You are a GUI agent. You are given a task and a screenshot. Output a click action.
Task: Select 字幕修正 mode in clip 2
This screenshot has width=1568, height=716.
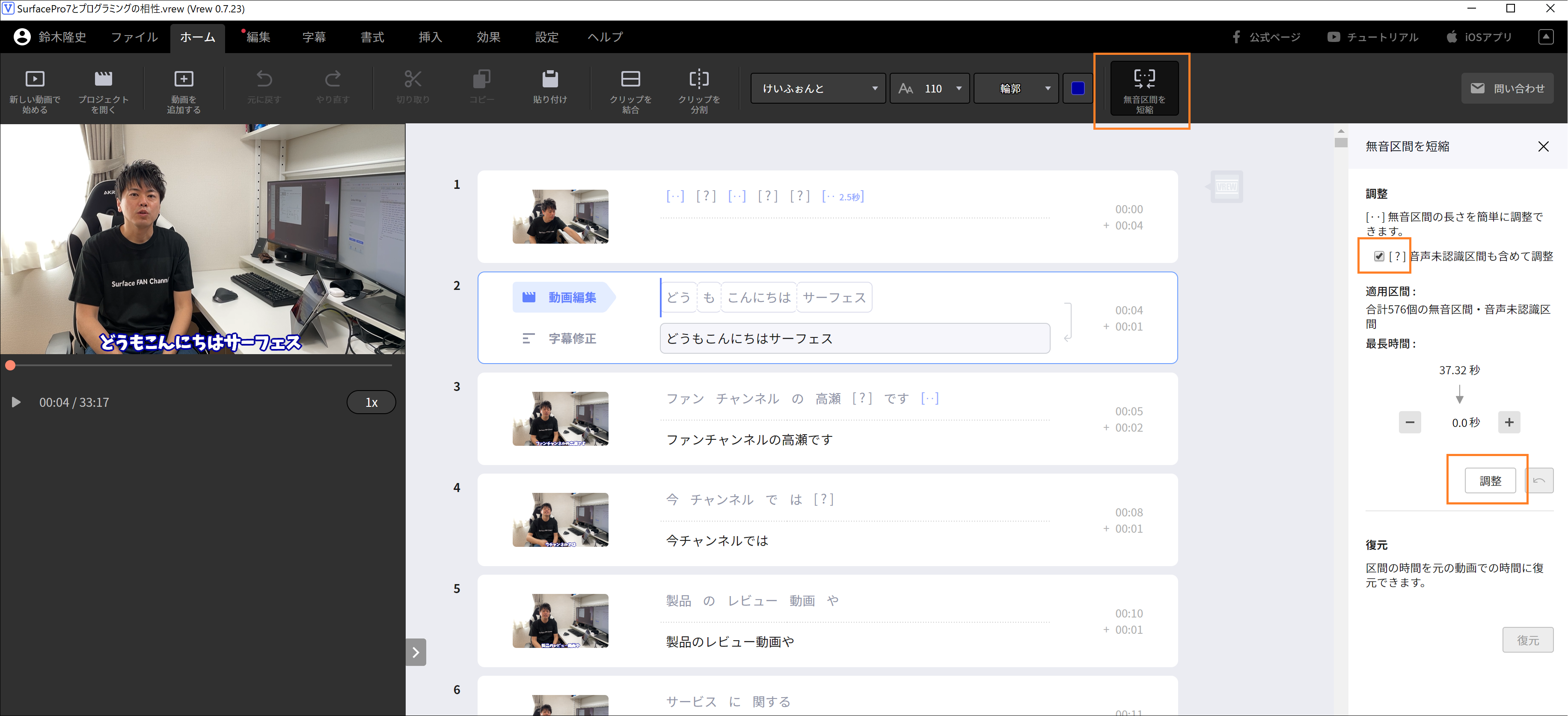tap(560, 339)
